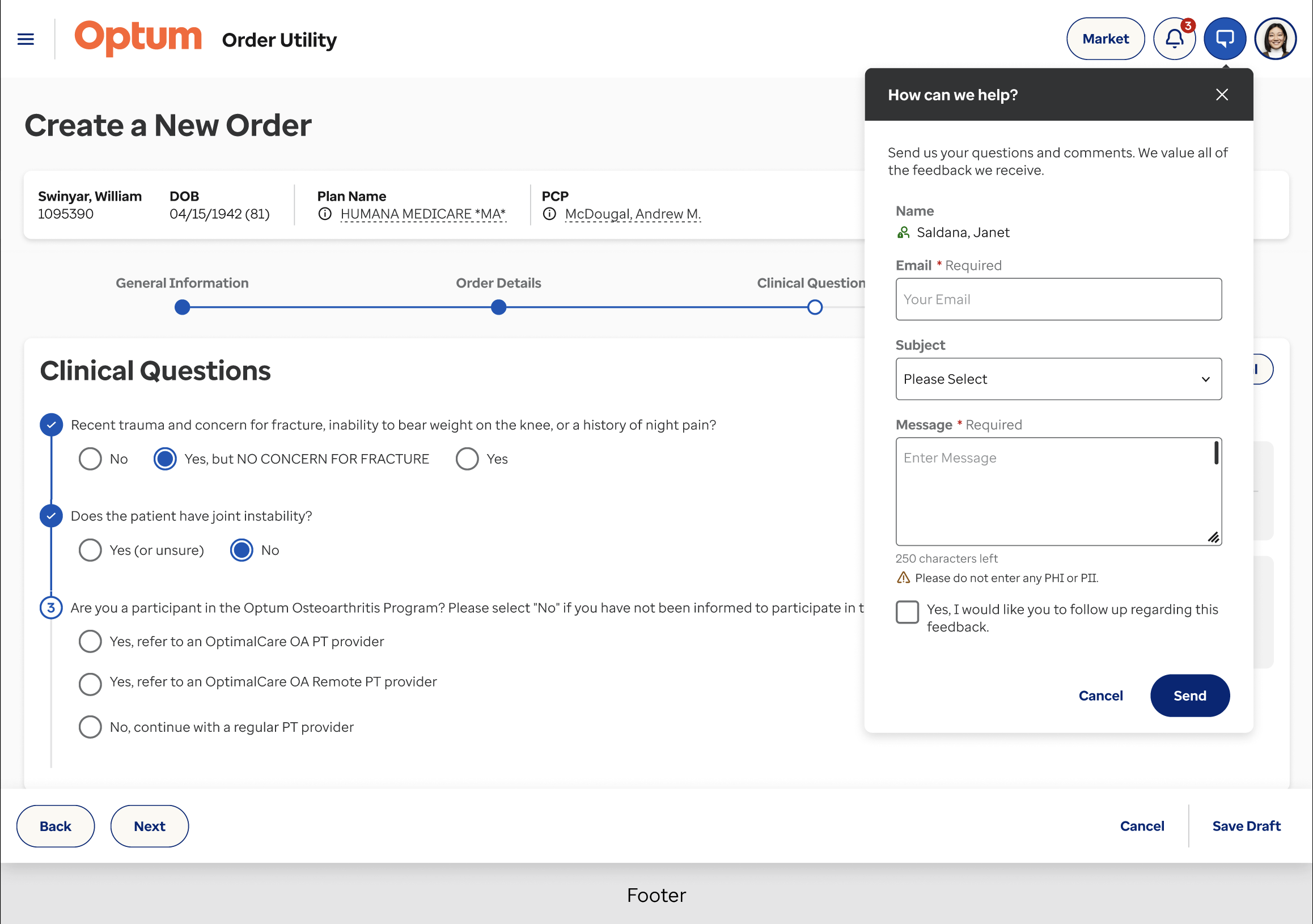This screenshot has width=1313, height=924.
Task: Click the Optum logo
Action: (138, 39)
